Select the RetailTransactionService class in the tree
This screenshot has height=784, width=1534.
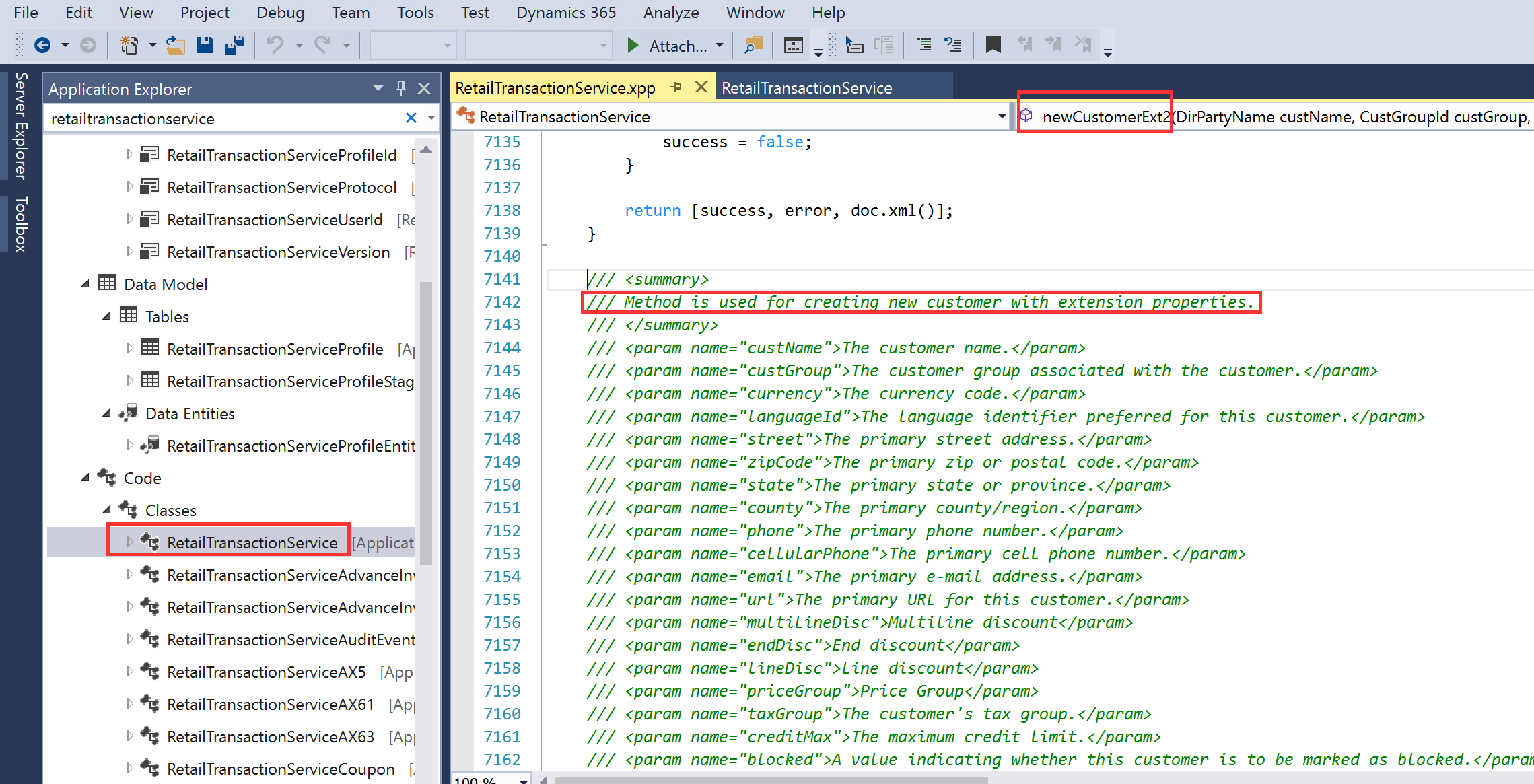(x=252, y=542)
